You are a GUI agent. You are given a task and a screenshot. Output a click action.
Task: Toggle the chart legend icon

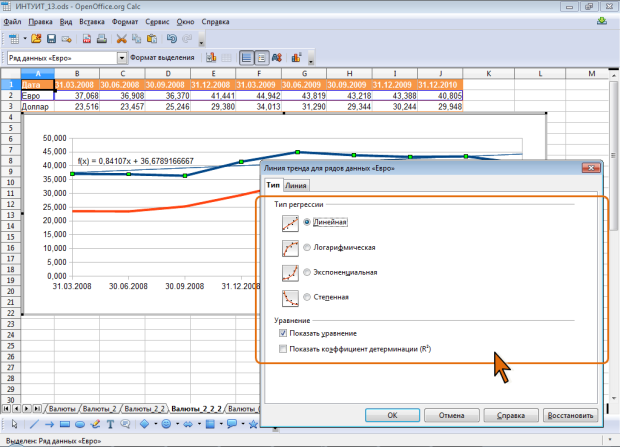[x=262, y=58]
